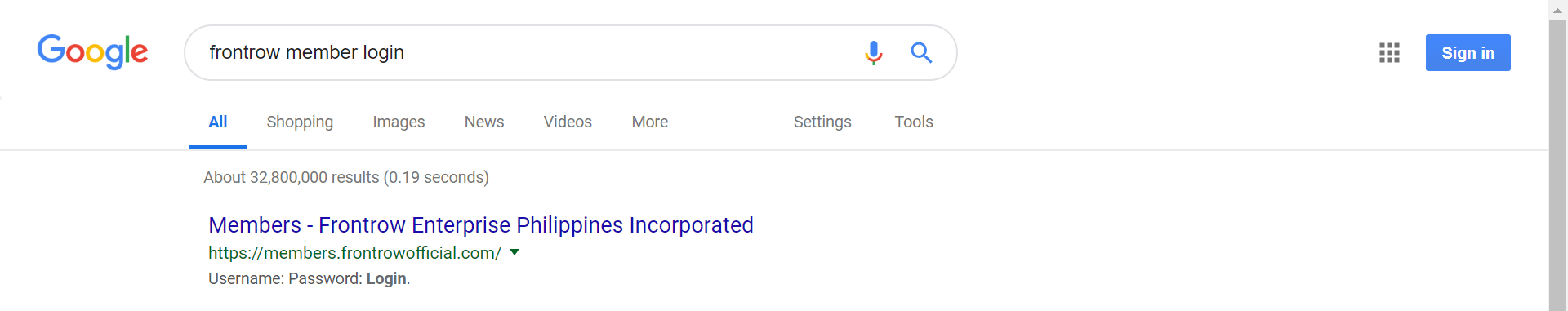Open the Google apps grid
The width and height of the screenshot is (1568, 311).
(x=1389, y=52)
